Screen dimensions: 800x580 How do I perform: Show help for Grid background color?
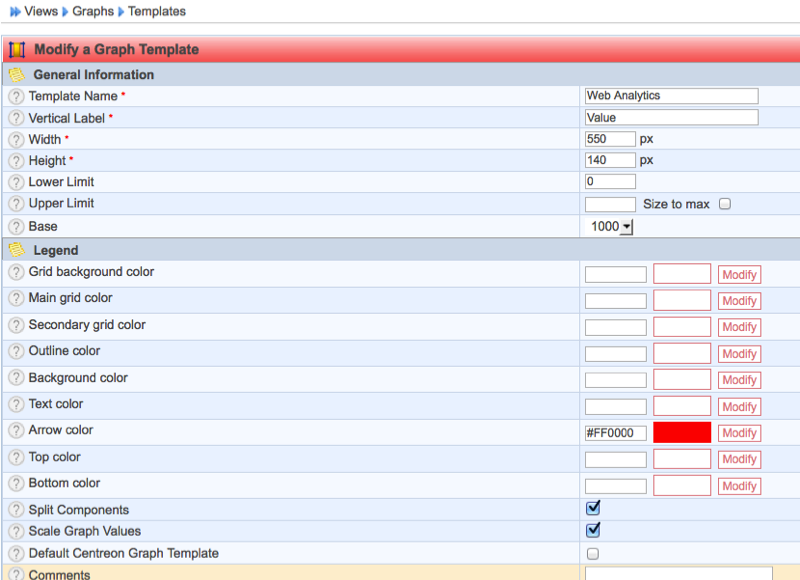point(16,273)
